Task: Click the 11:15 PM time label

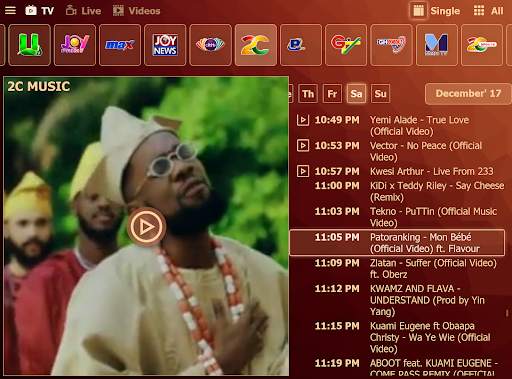Action: [x=337, y=326]
